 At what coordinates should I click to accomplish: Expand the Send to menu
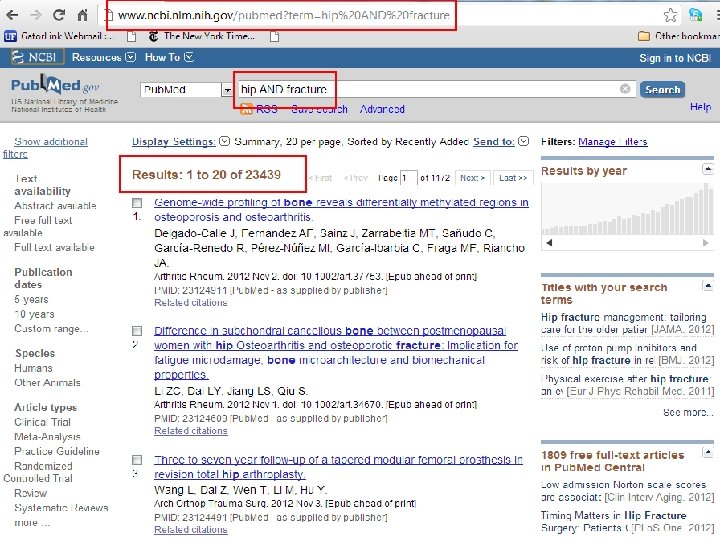point(523,141)
